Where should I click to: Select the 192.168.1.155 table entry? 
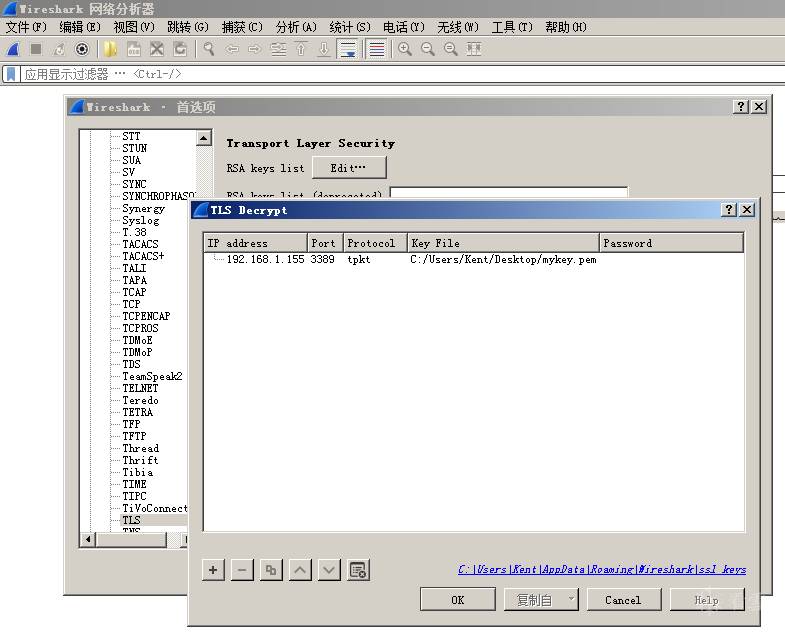pyautogui.click(x=265, y=259)
